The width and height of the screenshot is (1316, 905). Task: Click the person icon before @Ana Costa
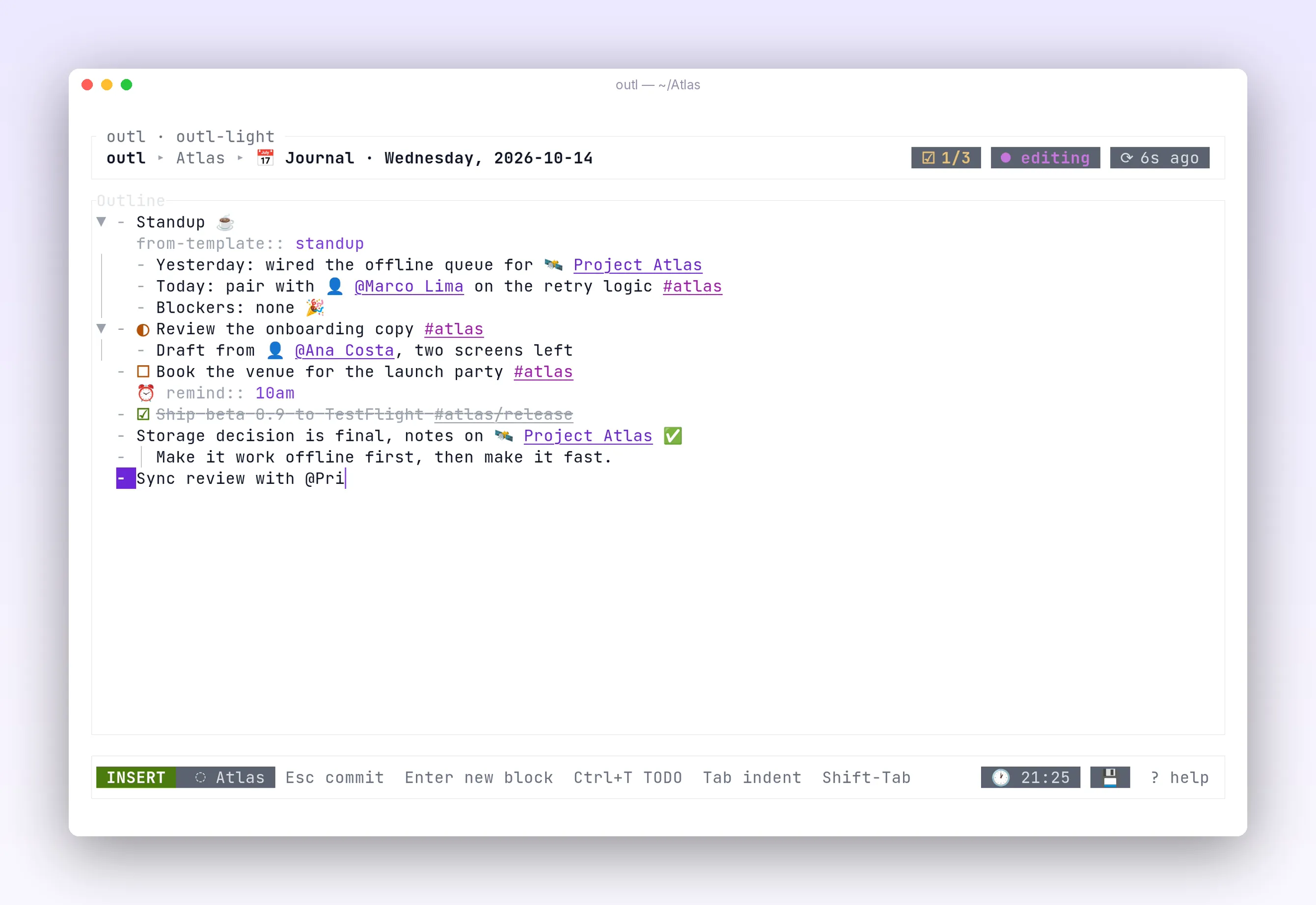275,350
